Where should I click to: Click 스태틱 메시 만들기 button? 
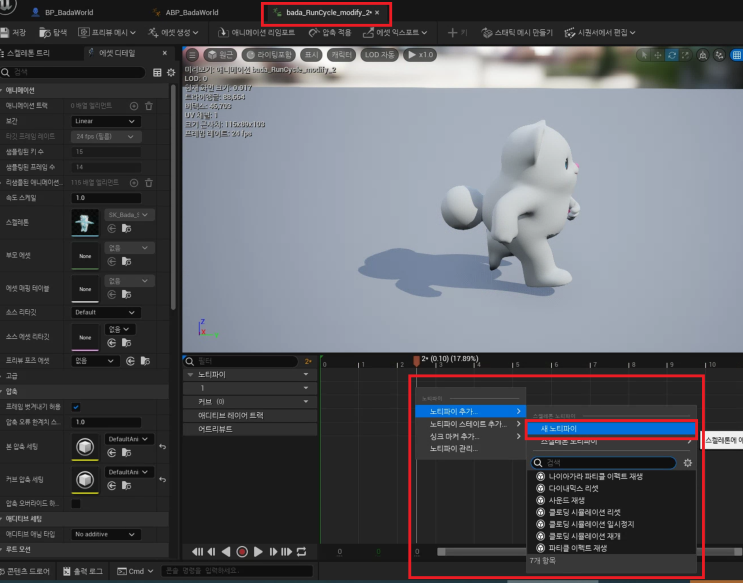[x=517, y=33]
